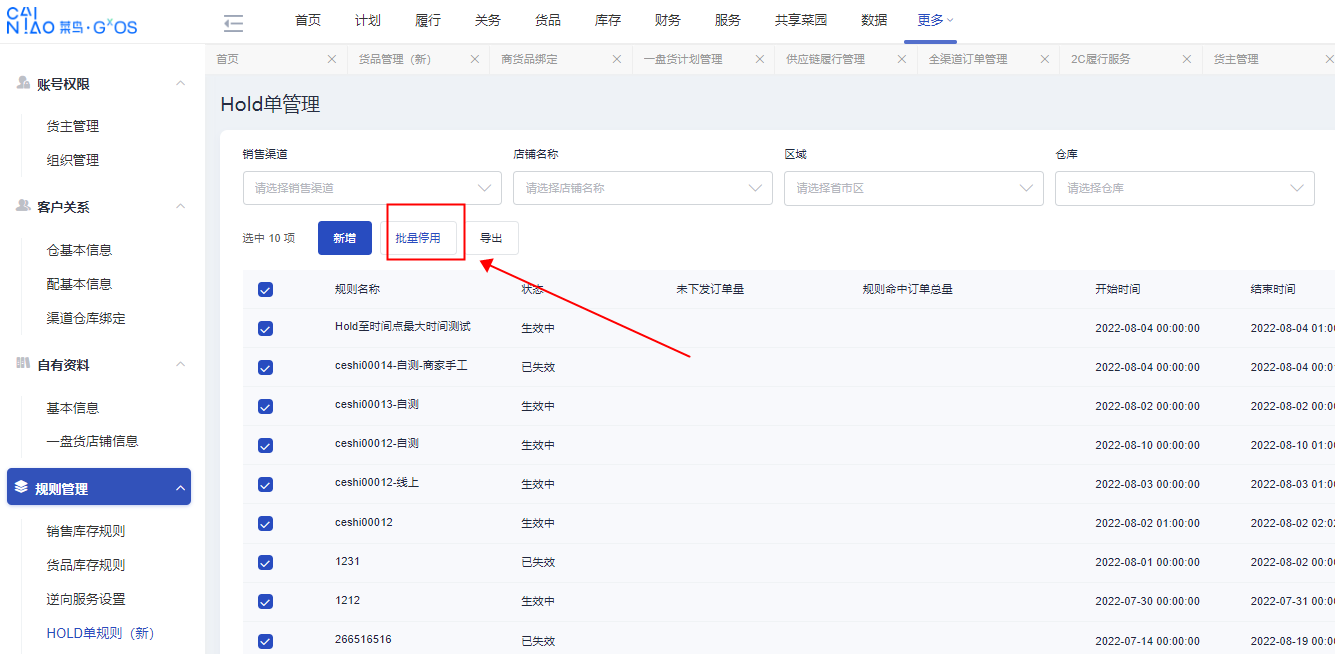Open HOLD单规则（新）in the sidebar
1335x654 pixels.
pos(101,633)
